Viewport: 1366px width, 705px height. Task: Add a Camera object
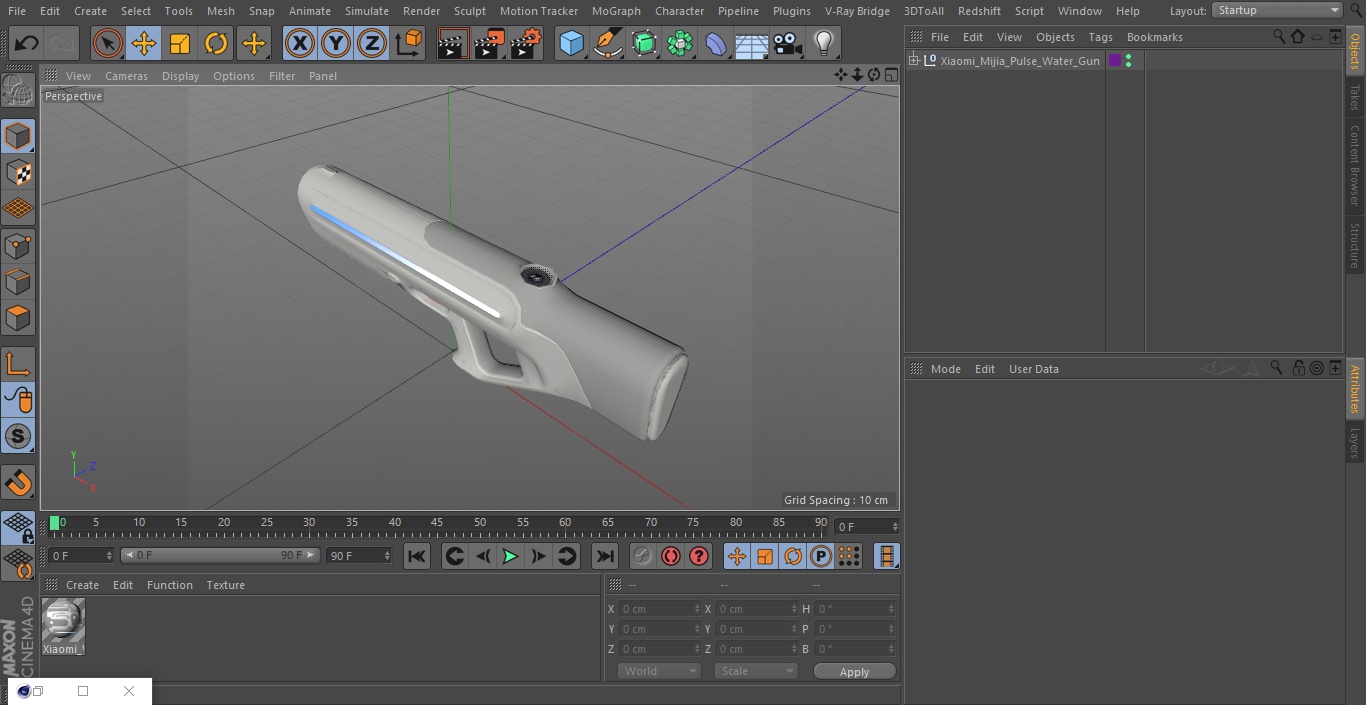click(x=788, y=43)
